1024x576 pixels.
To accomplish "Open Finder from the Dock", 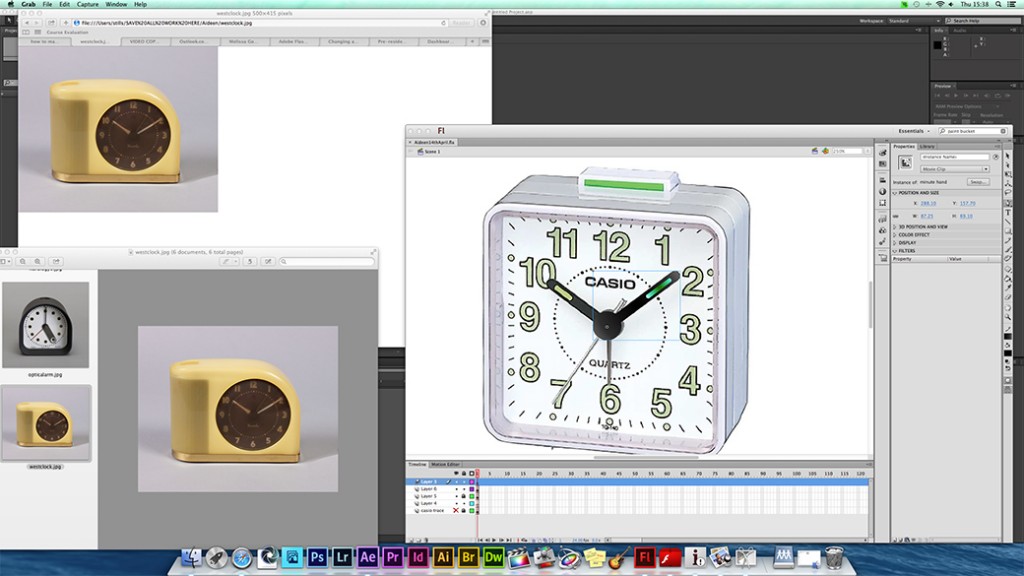I will tap(191, 557).
